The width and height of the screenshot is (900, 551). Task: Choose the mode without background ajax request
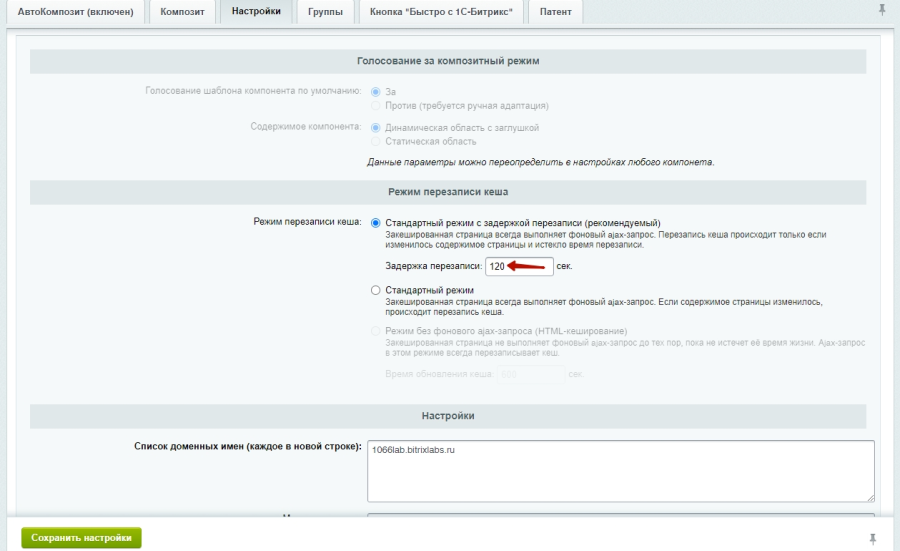376,331
